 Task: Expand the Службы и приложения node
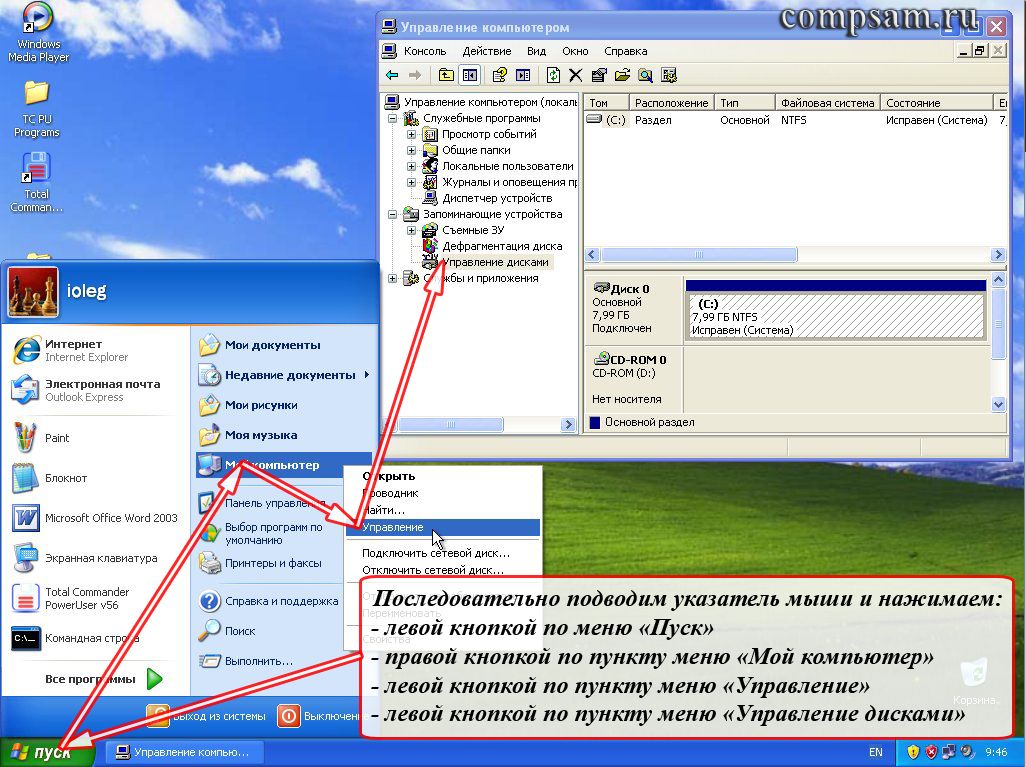(392, 278)
